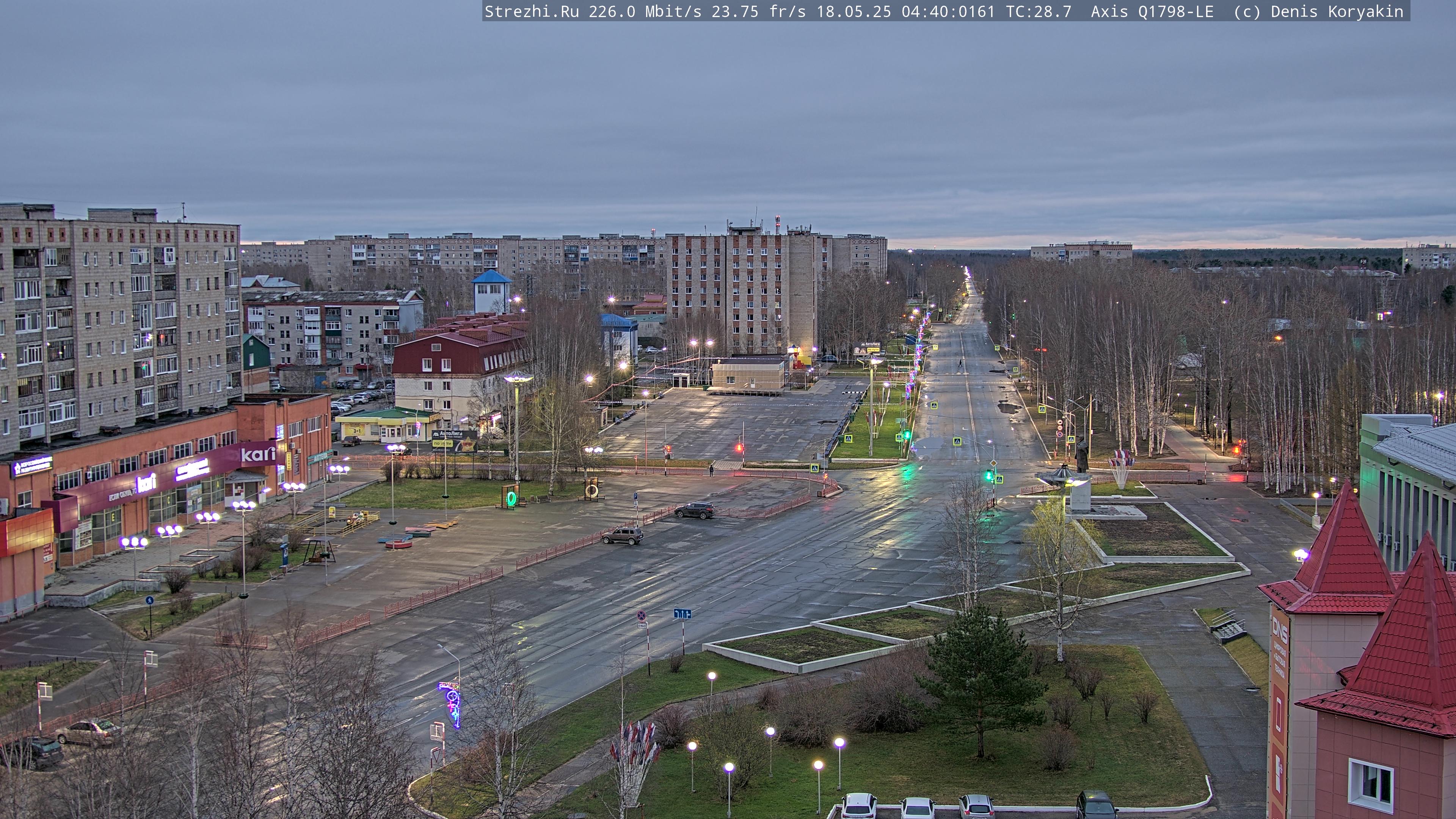The height and width of the screenshot is (819, 1456).
Task: Click the 04:40:0161 time stamp
Action: [948, 12]
